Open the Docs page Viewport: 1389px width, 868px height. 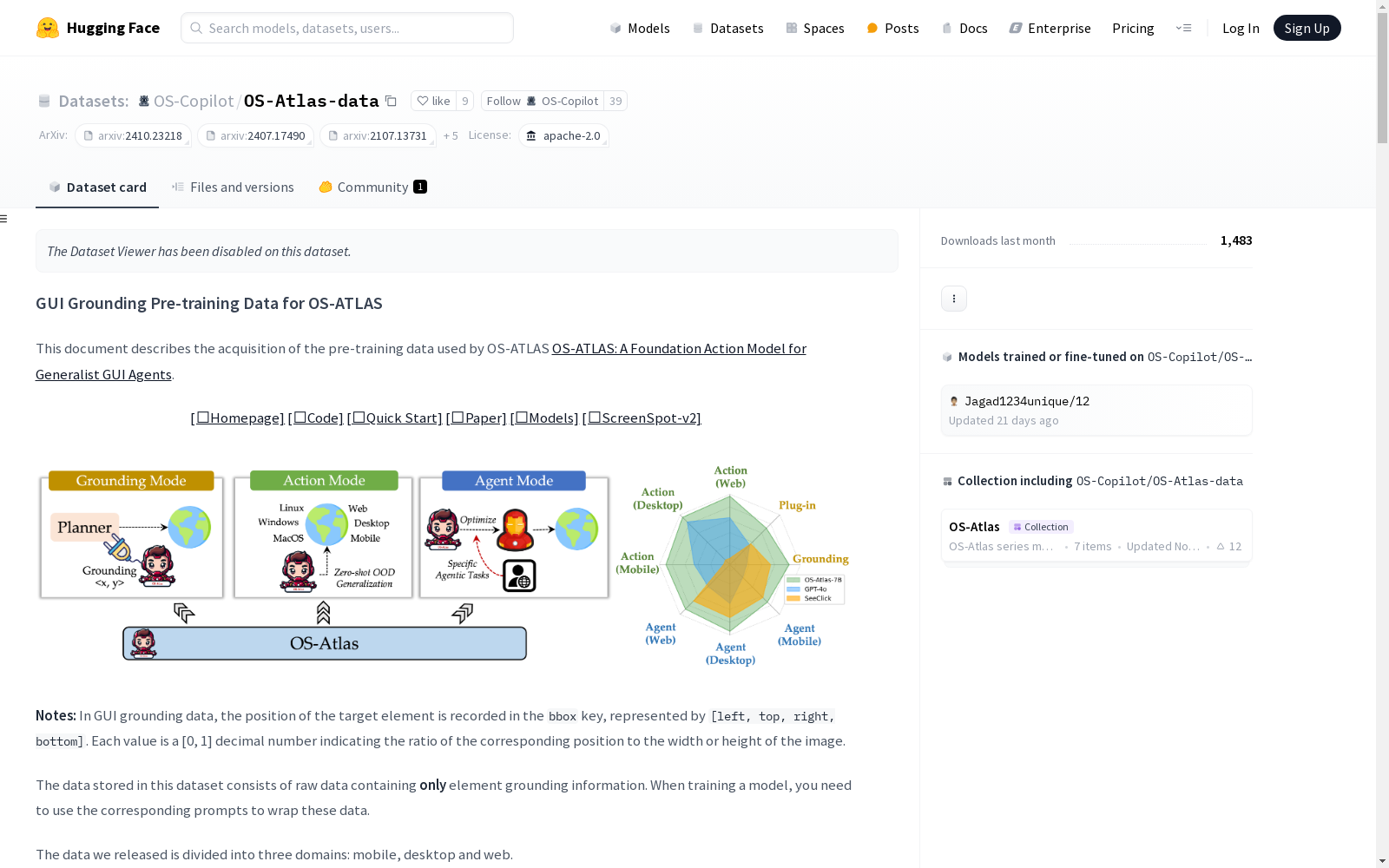(x=964, y=28)
